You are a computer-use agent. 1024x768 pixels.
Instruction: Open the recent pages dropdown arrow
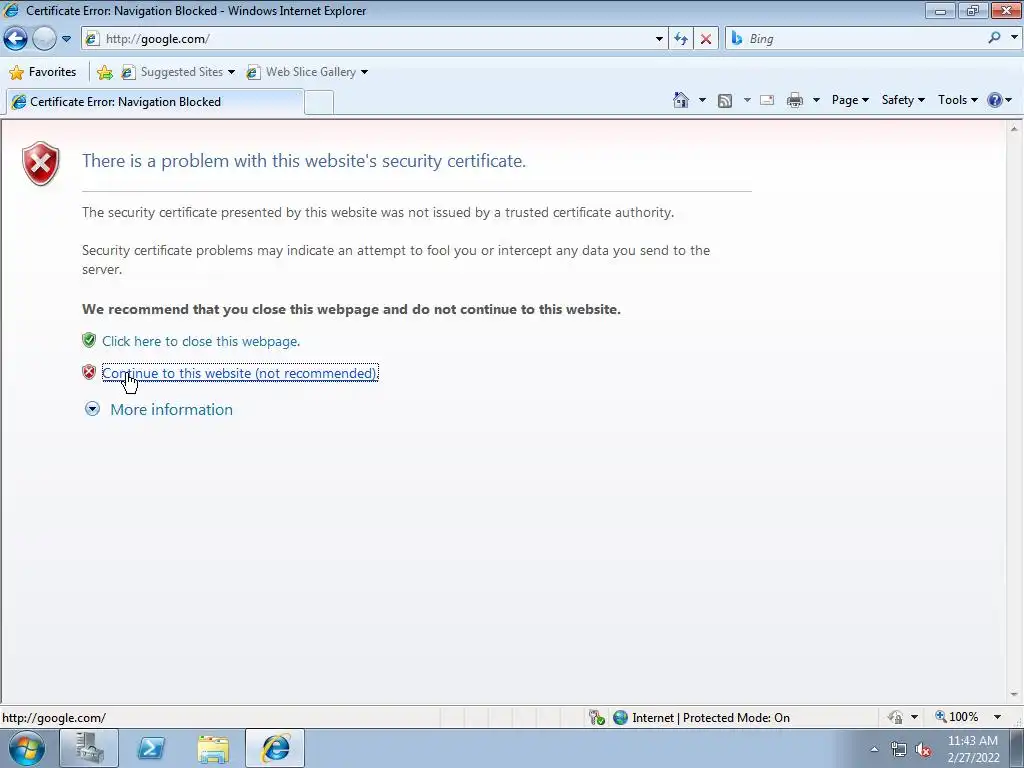pyautogui.click(x=66, y=39)
